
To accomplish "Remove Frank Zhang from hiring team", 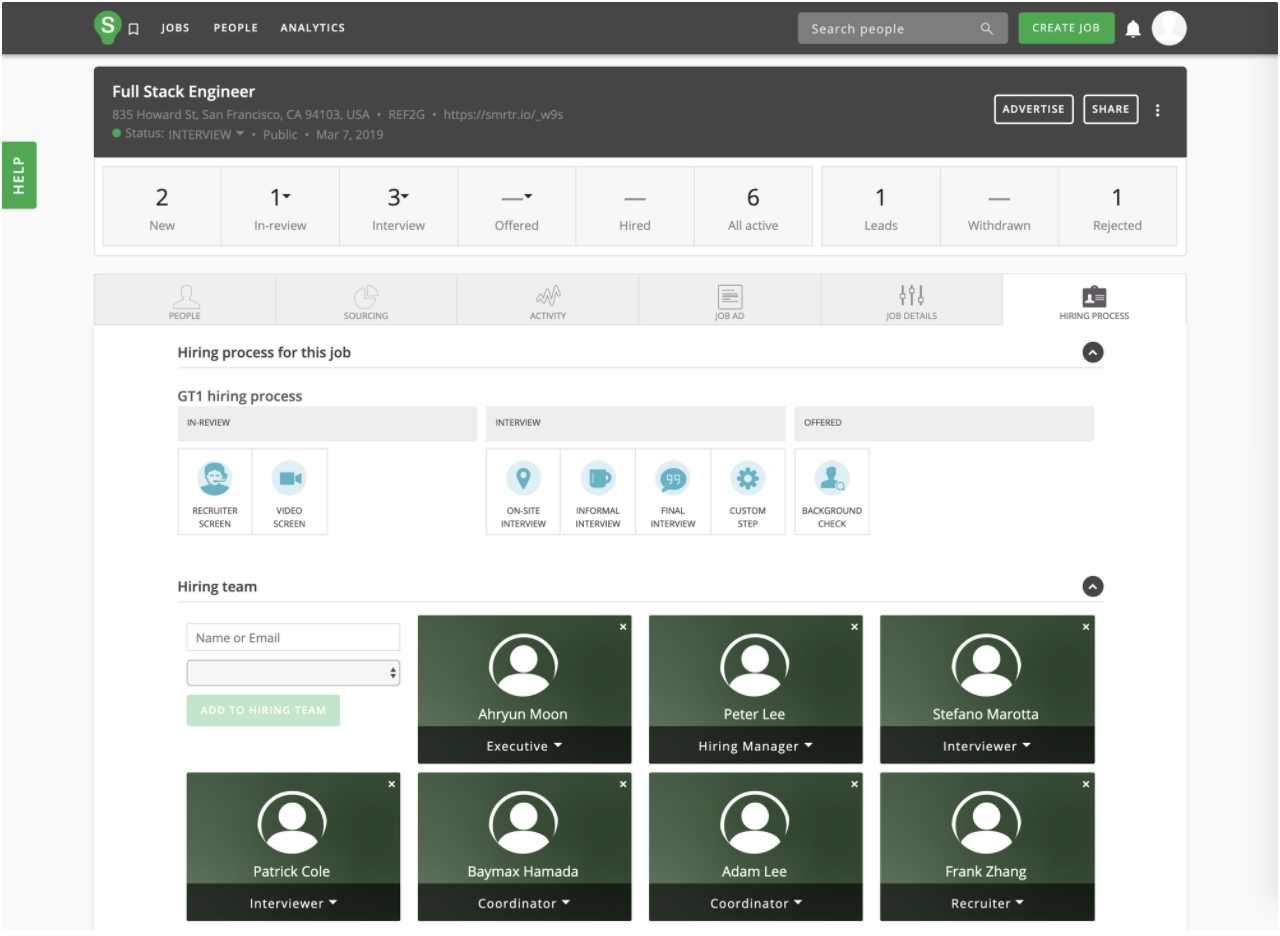I will (1086, 785).
